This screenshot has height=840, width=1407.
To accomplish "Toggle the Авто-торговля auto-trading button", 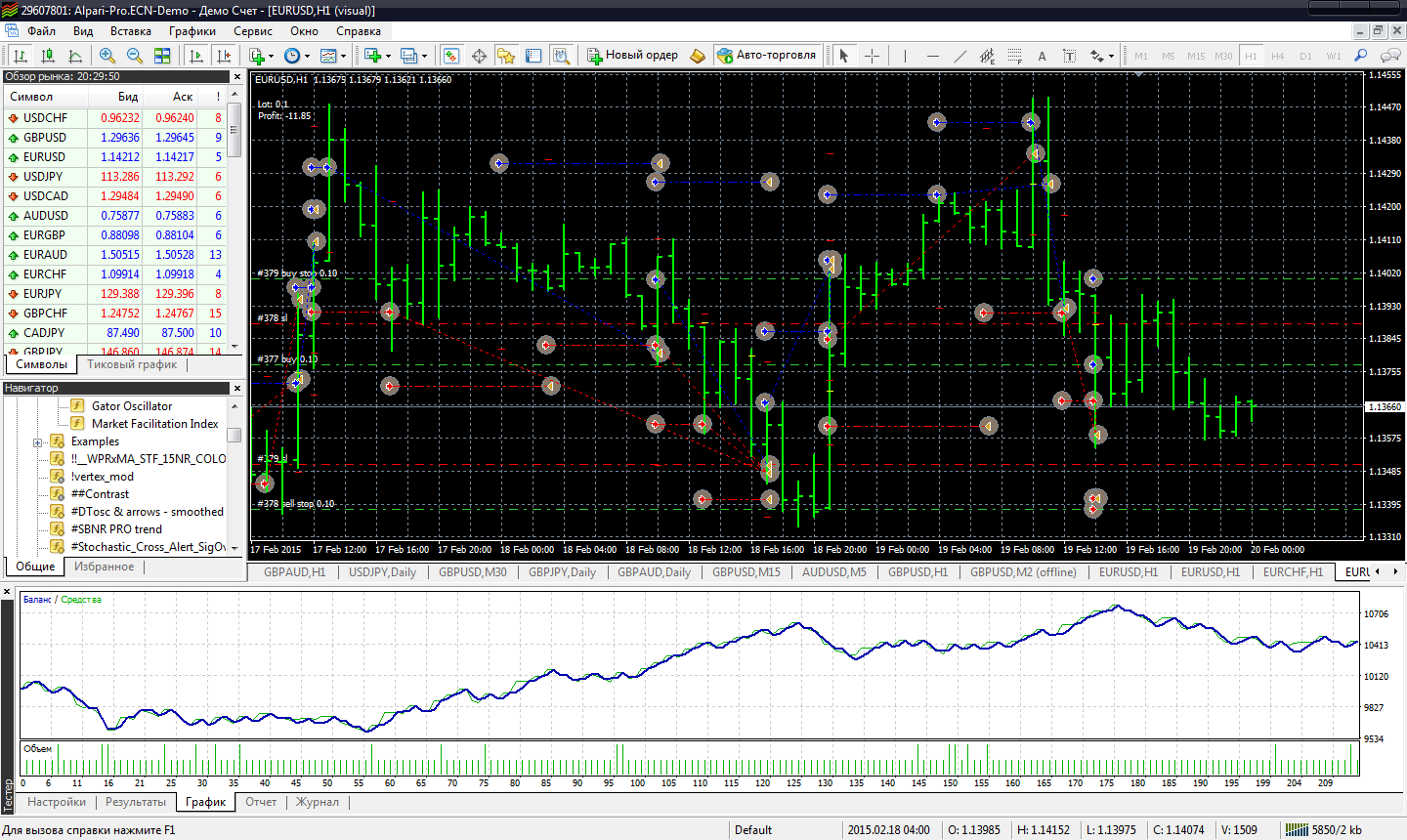I will 766,55.
